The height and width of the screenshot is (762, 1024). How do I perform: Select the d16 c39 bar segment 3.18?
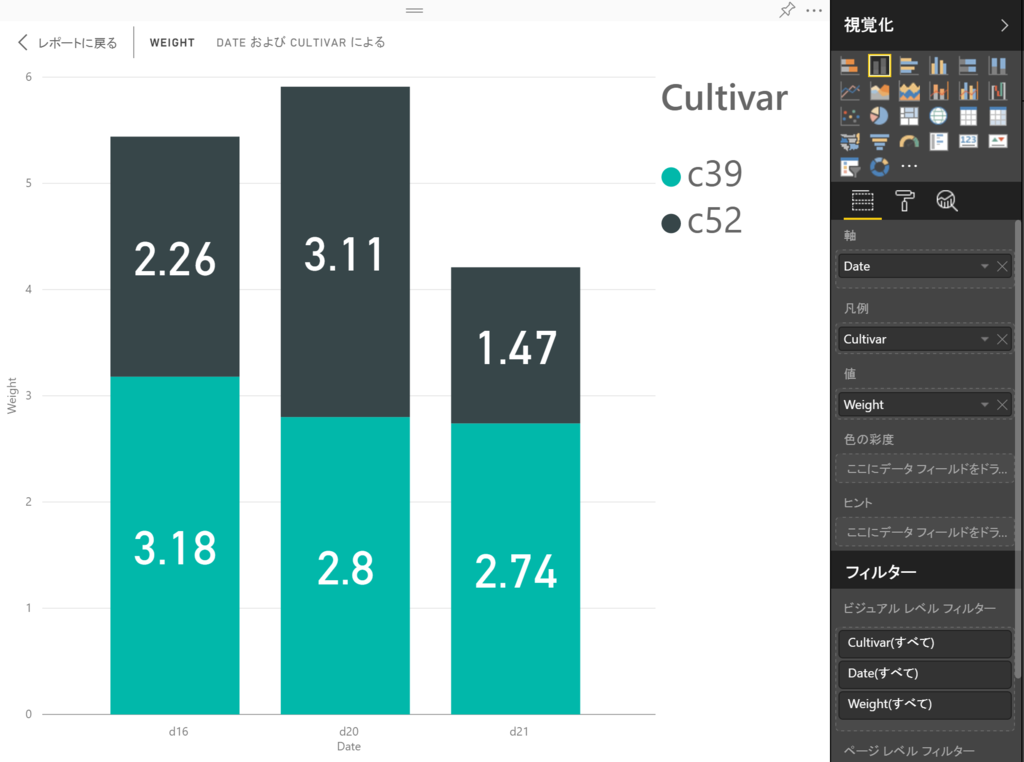coord(175,545)
